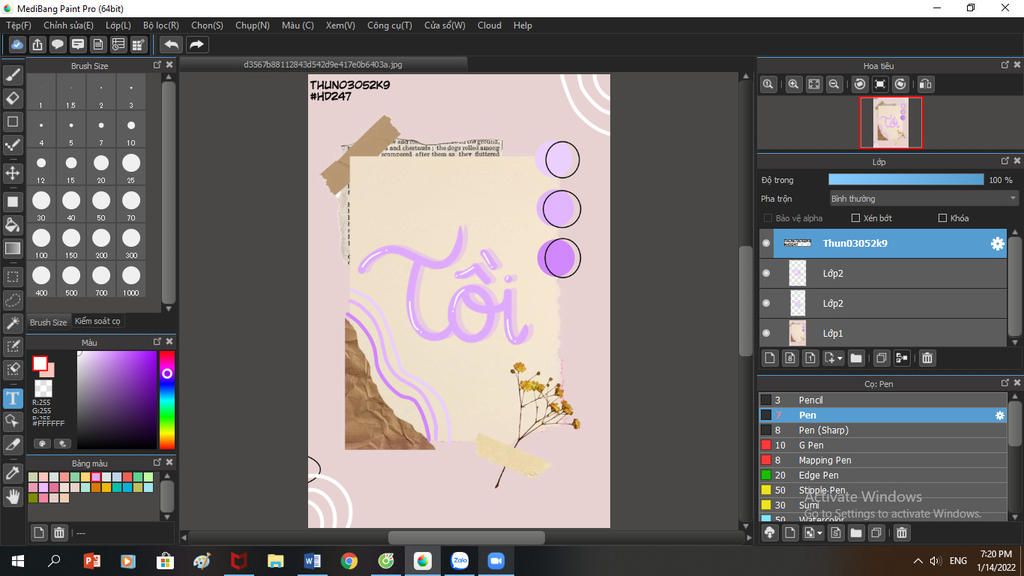This screenshot has width=1024, height=576.
Task: Delete the selected layer with trash icon
Action: tap(927, 358)
